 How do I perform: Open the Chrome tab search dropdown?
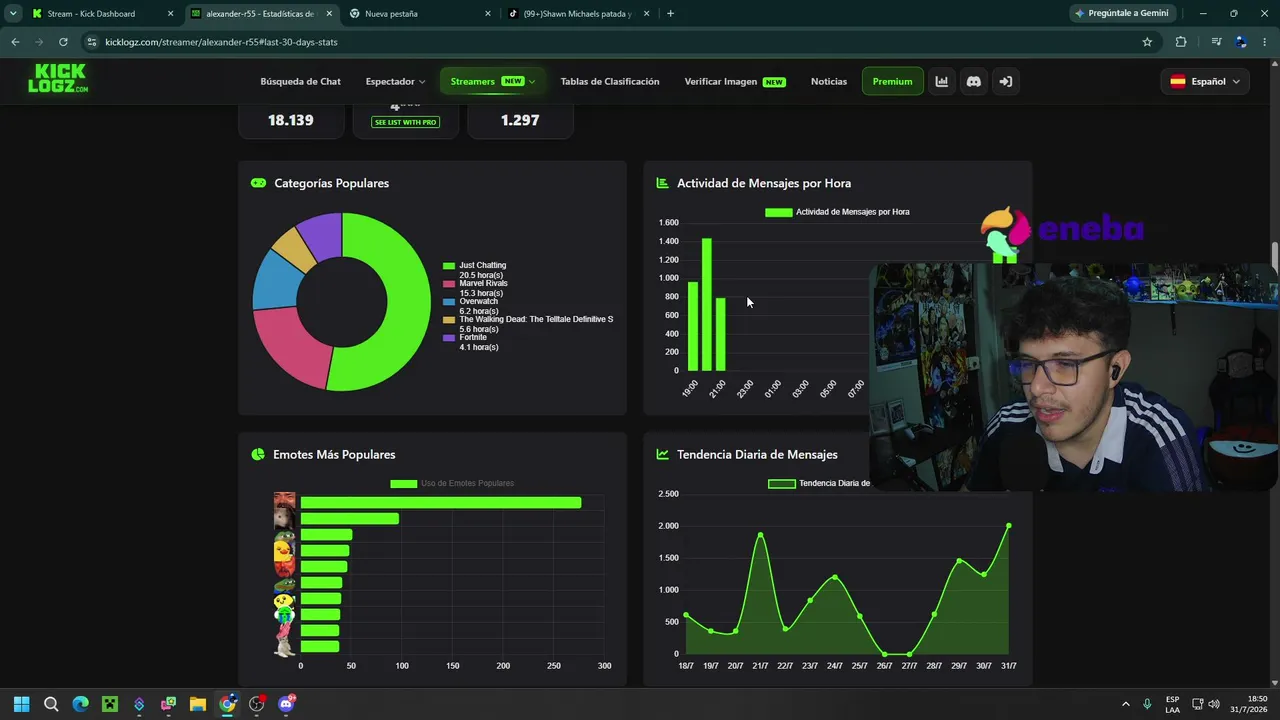click(13, 14)
